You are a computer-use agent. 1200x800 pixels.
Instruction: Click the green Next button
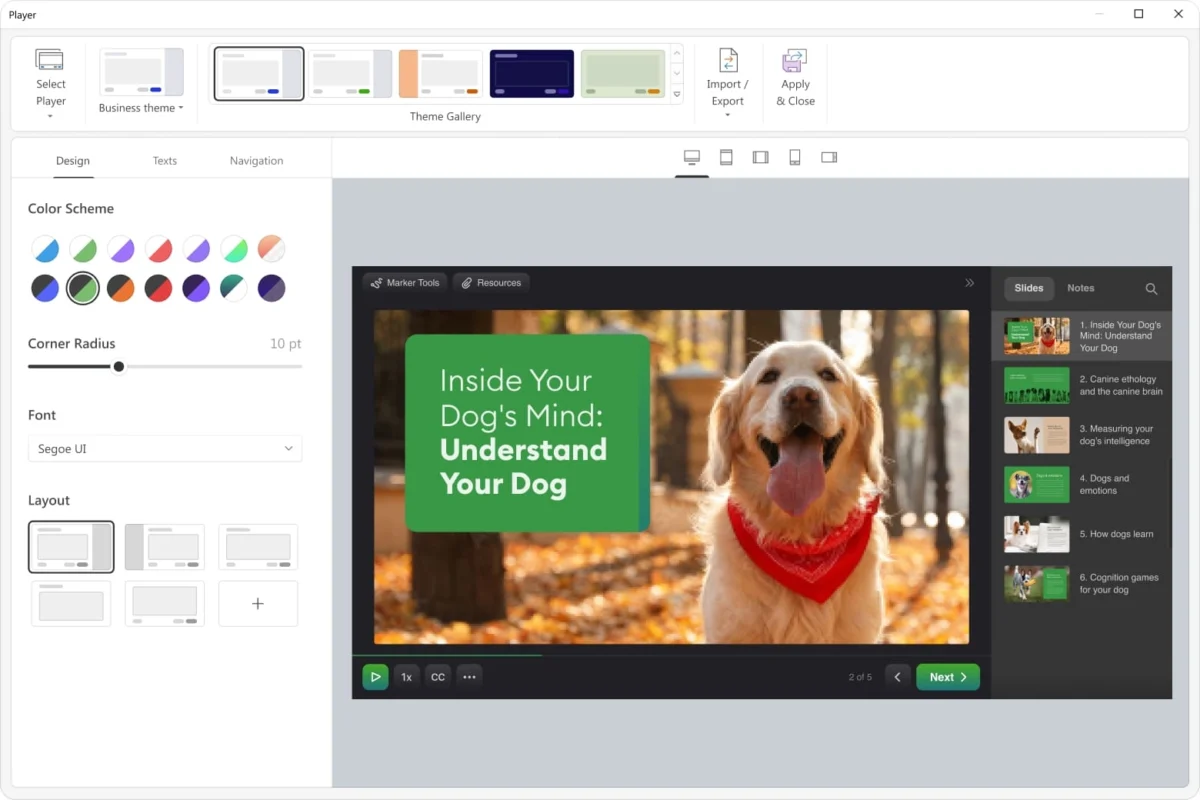948,677
